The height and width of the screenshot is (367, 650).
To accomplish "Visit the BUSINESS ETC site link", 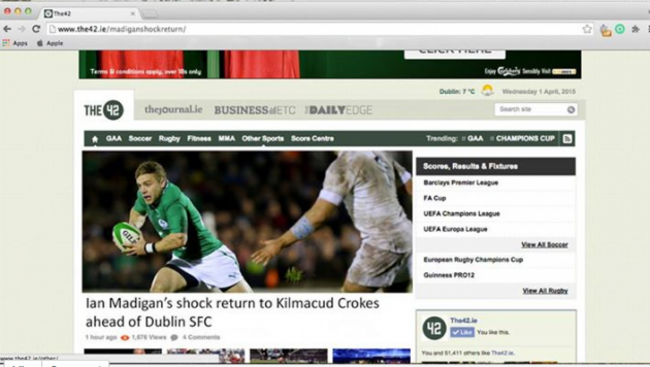I will pyautogui.click(x=255, y=110).
